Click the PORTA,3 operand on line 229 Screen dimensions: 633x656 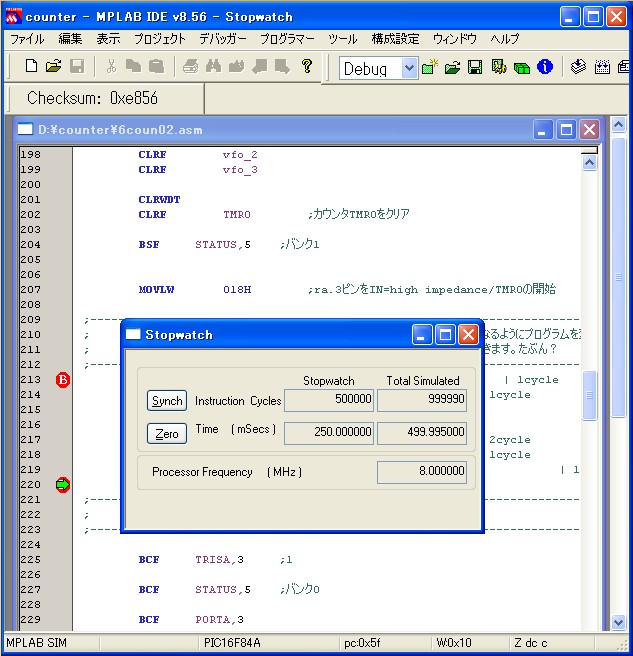point(219,620)
